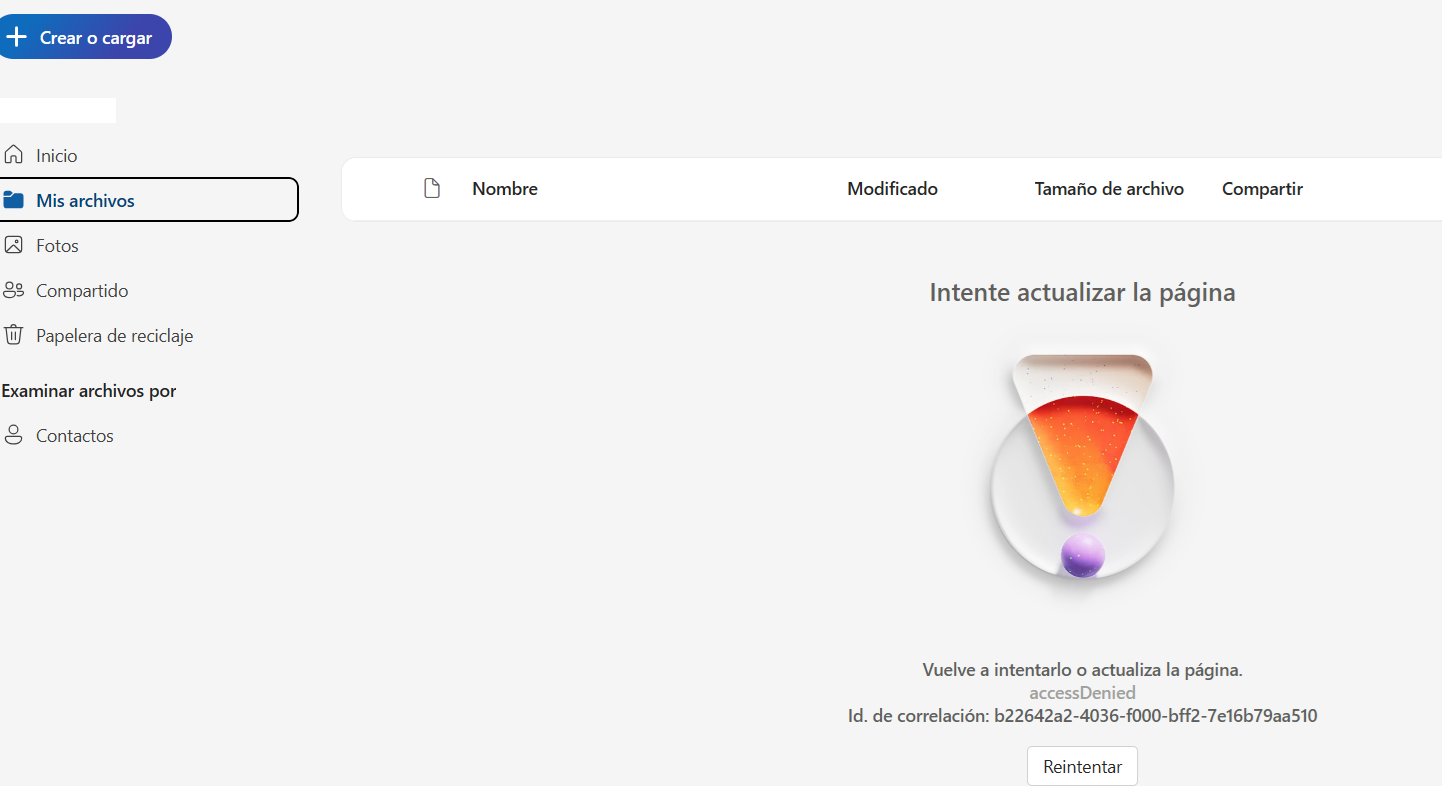Click the Fotos picture icon

click(x=13, y=244)
